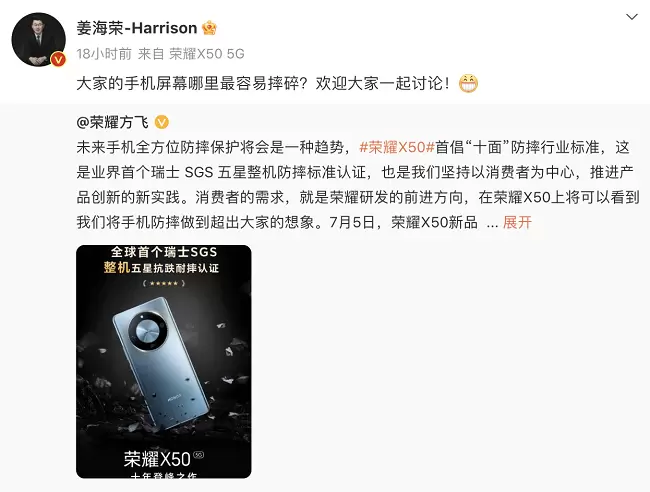Click the crown membership icon beside username
650x492 pixels.
[209, 28]
